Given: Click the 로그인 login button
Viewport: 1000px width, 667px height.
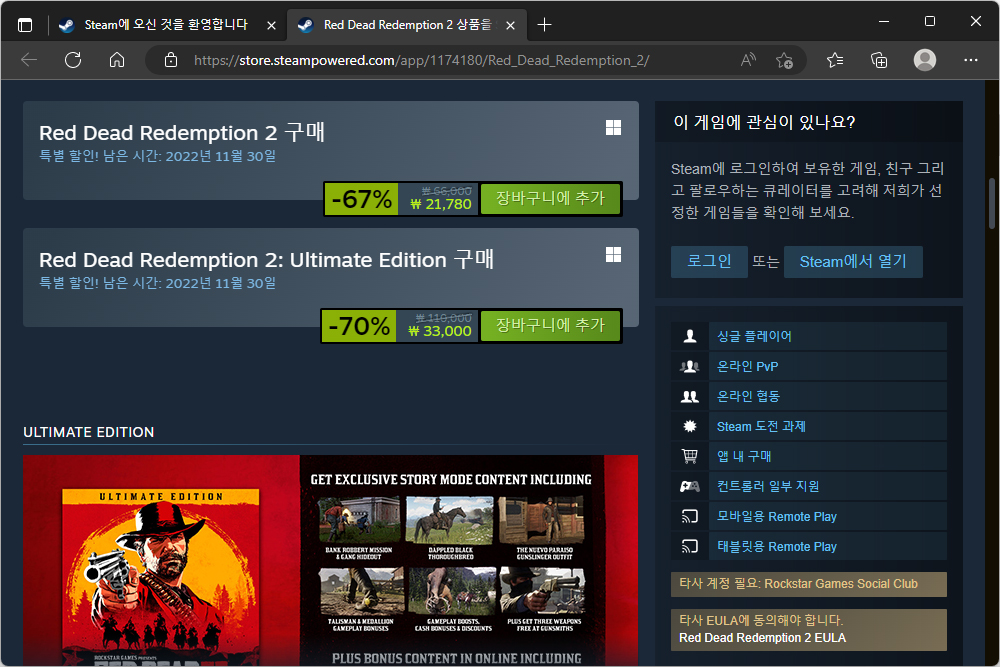Looking at the screenshot, I should tap(709, 261).
